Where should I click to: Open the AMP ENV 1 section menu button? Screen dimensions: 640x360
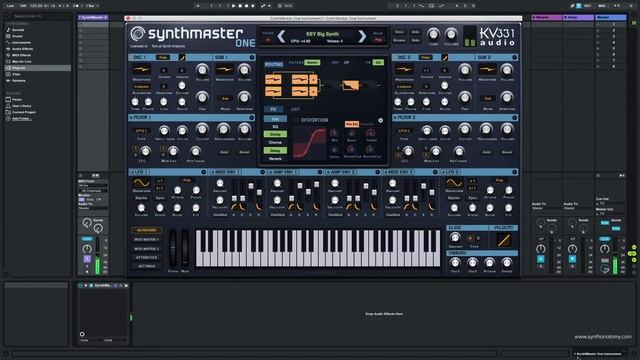[320, 172]
